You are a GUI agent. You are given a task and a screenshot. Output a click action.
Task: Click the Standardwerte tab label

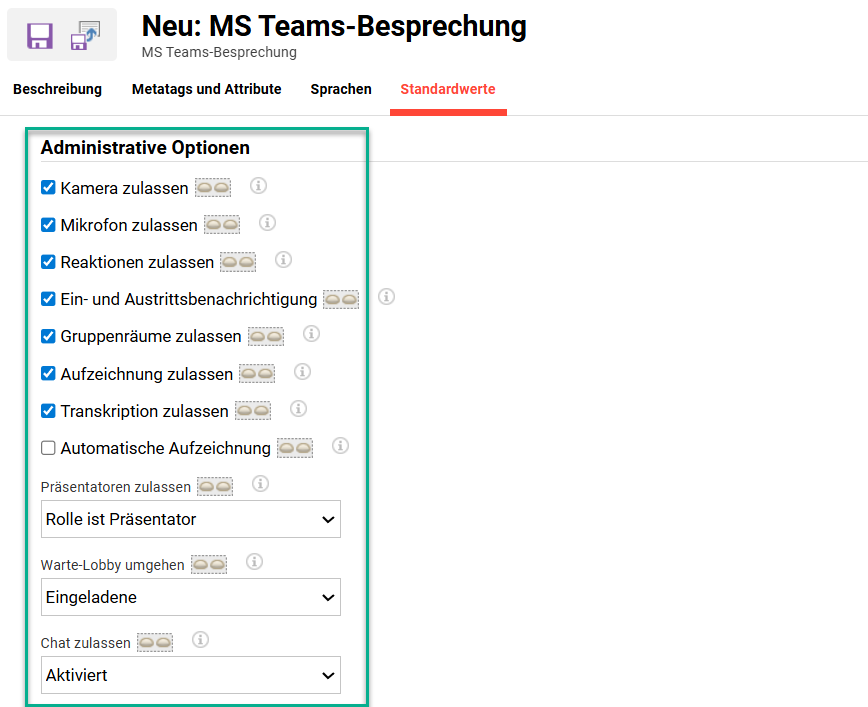[x=448, y=89]
